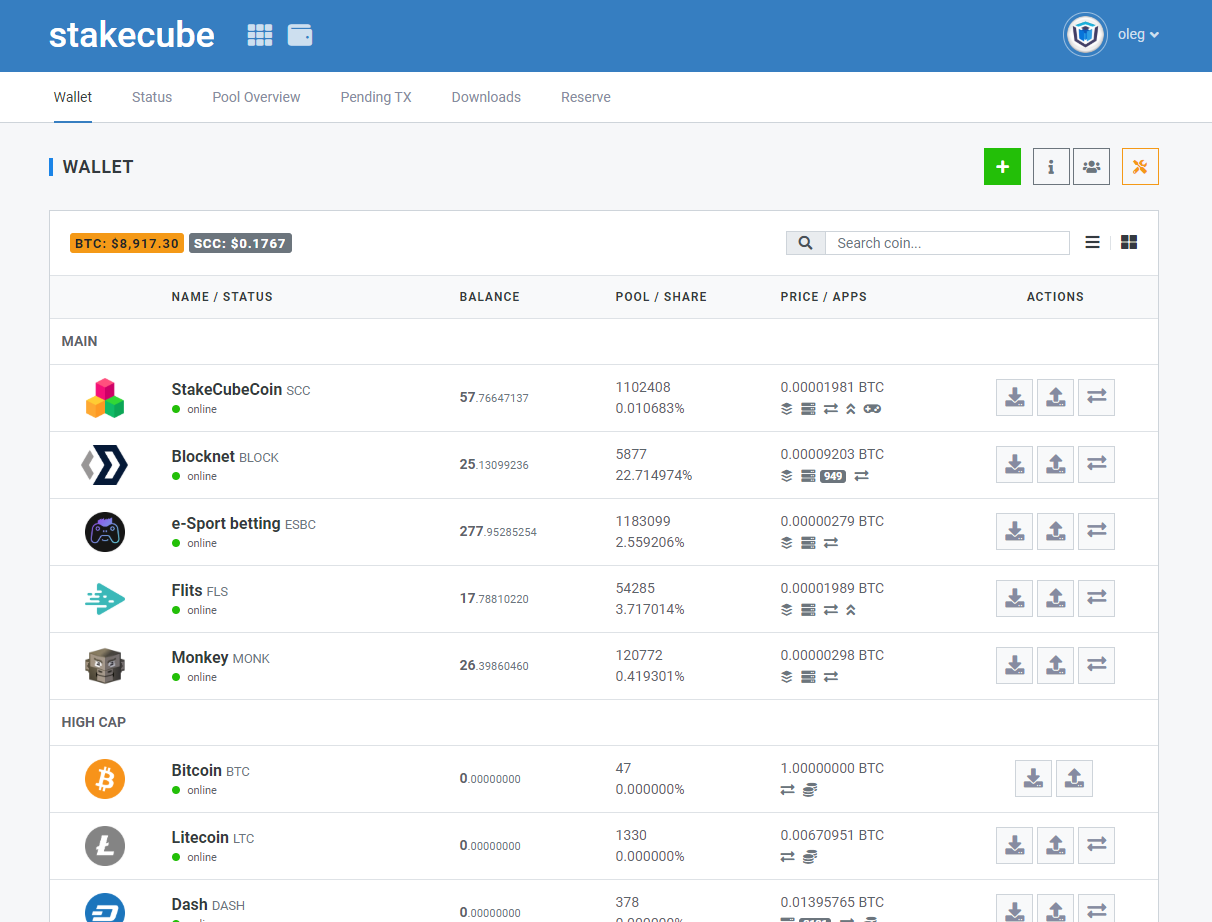Deposit Blocknet
This screenshot has height=922, width=1212.
click(1015, 464)
